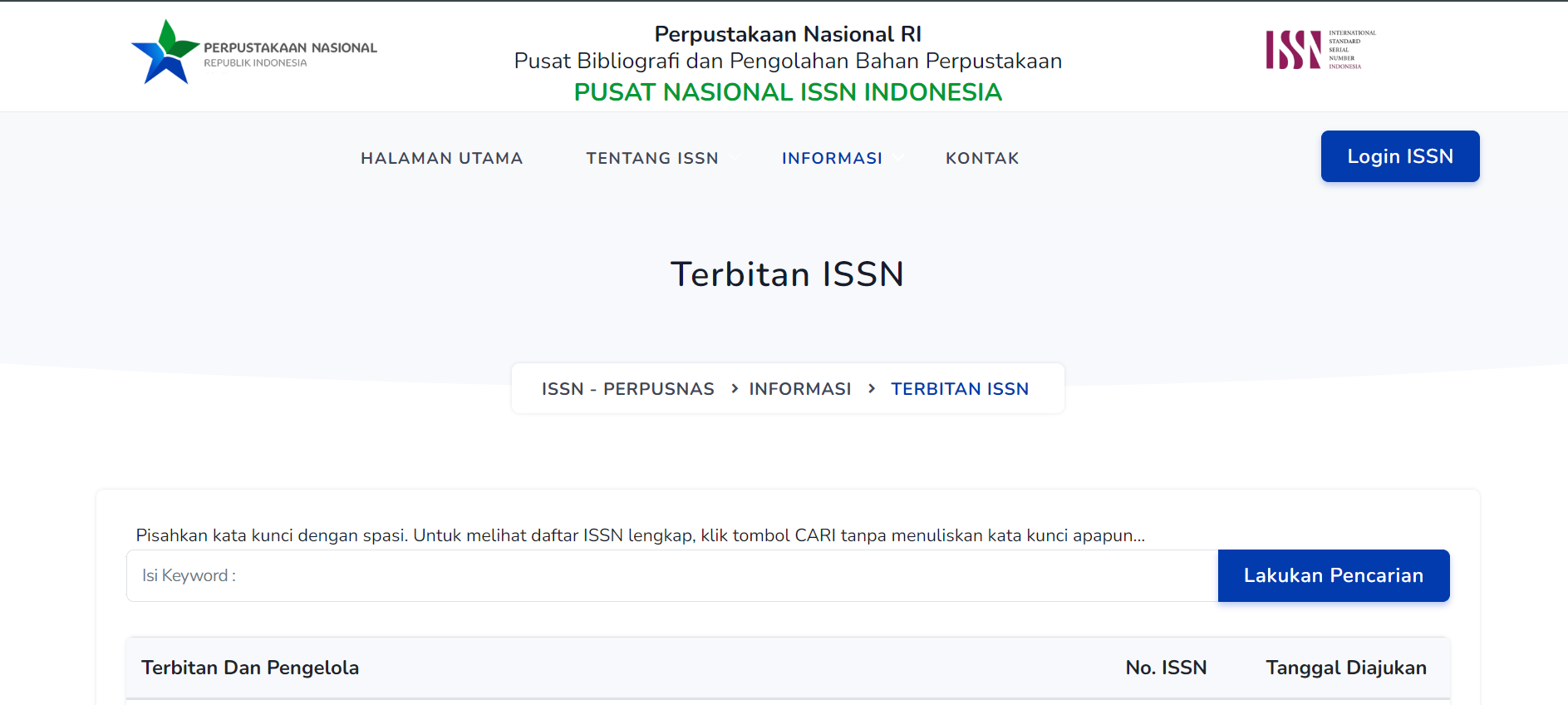
Task: Click the PUSAT NASIONAL ISSN INDONESIA heading
Action: pyautogui.click(x=788, y=92)
